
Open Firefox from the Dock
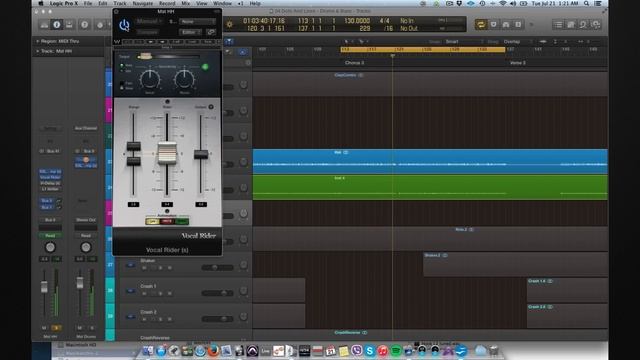click(x=213, y=351)
